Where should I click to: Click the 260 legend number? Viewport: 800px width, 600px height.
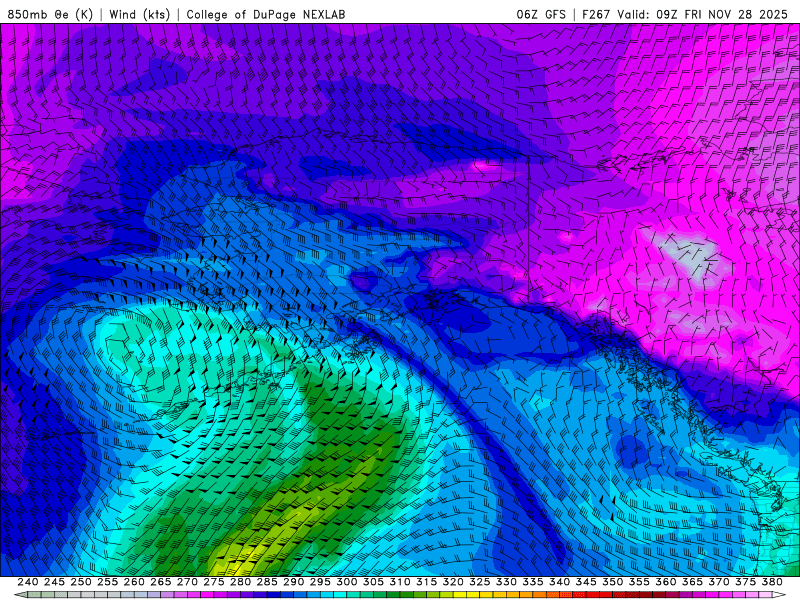(134, 582)
